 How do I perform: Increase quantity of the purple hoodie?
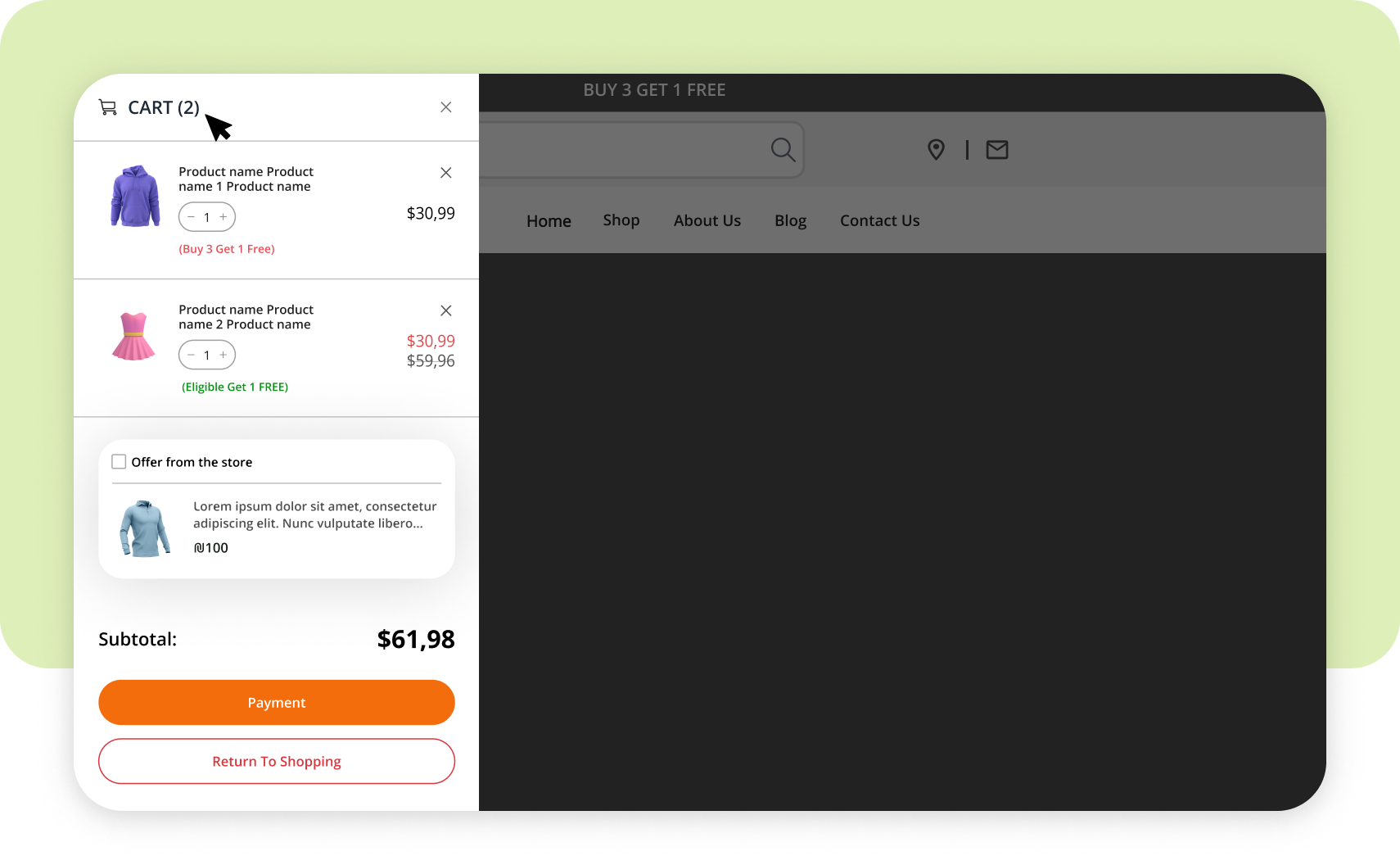coord(223,217)
